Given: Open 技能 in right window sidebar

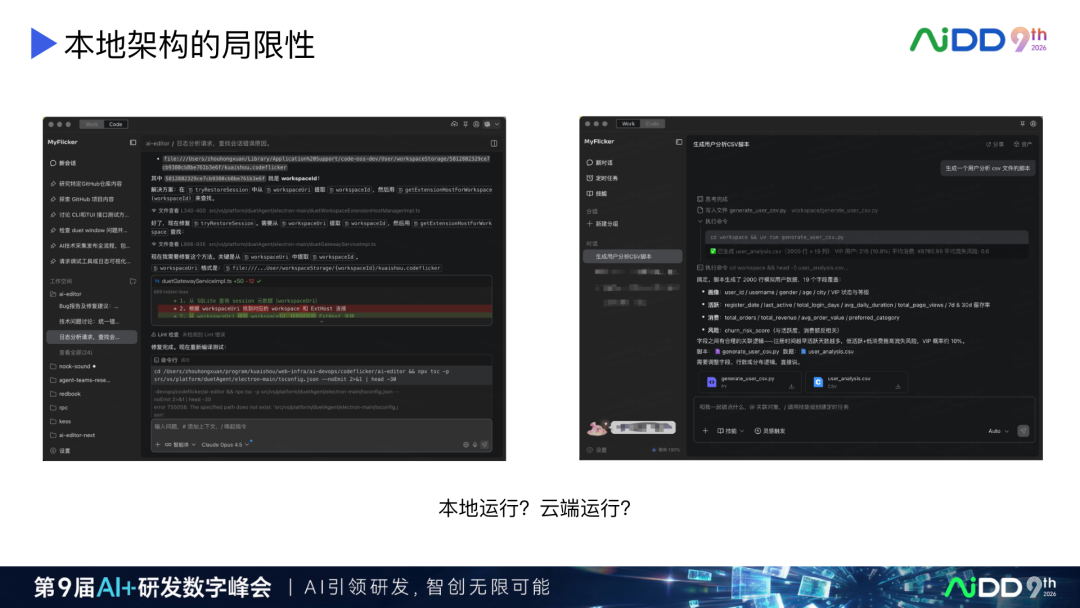Looking at the screenshot, I should pyautogui.click(x=596, y=193).
